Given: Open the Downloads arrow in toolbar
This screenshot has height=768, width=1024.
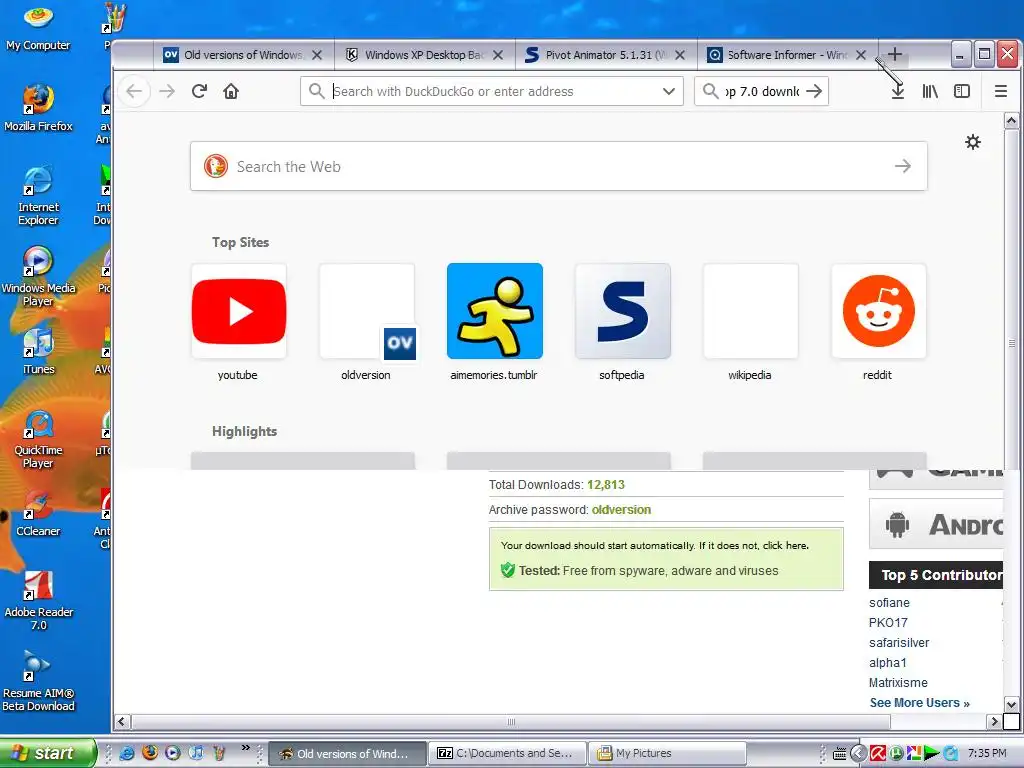Looking at the screenshot, I should [898, 91].
